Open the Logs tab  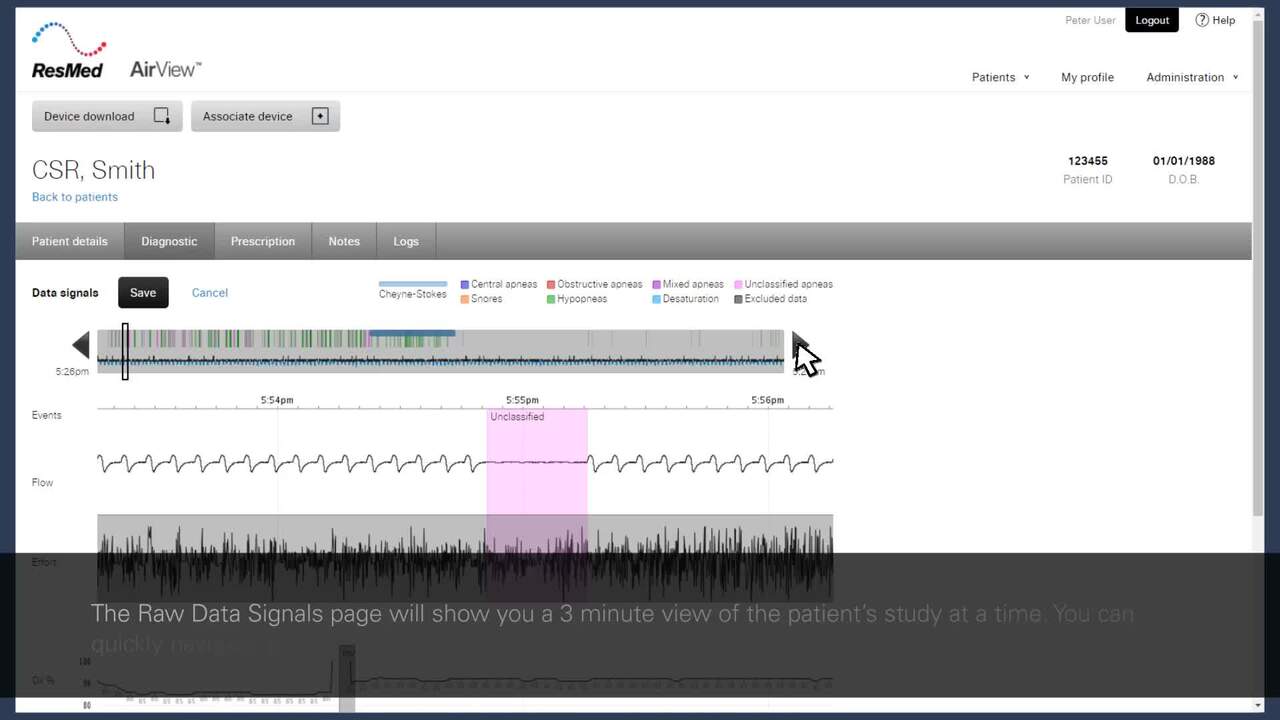pos(406,241)
